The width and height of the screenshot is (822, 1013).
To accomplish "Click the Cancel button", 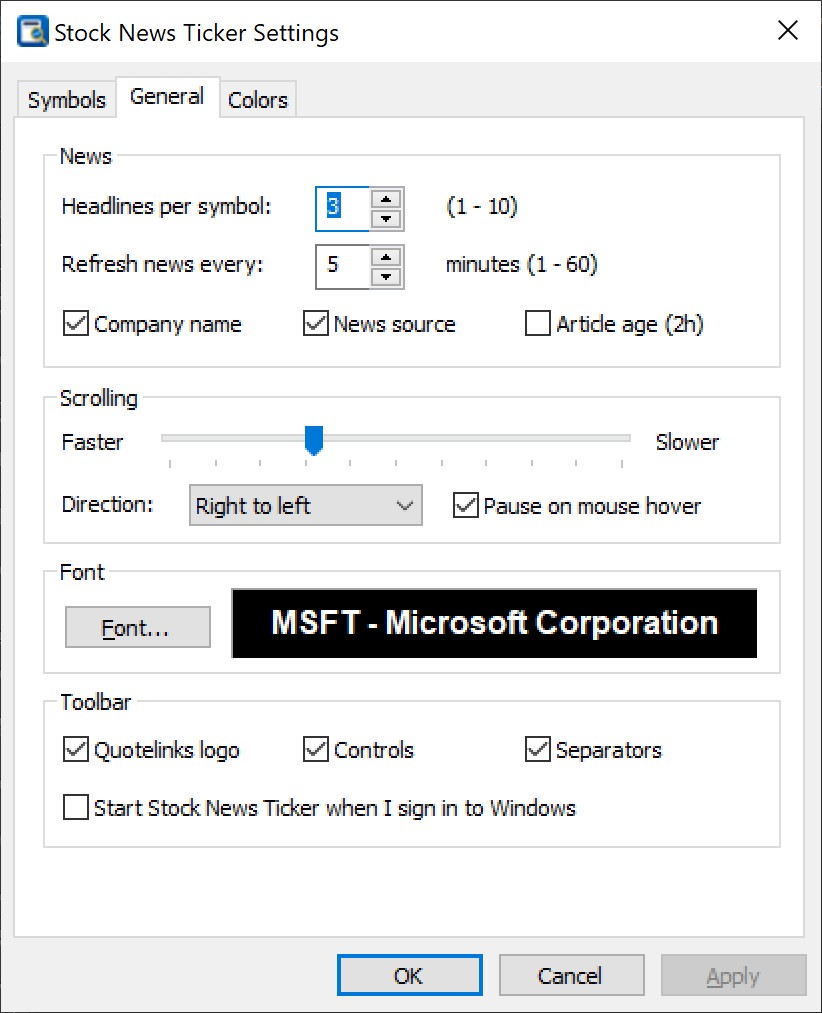I will (x=571, y=975).
